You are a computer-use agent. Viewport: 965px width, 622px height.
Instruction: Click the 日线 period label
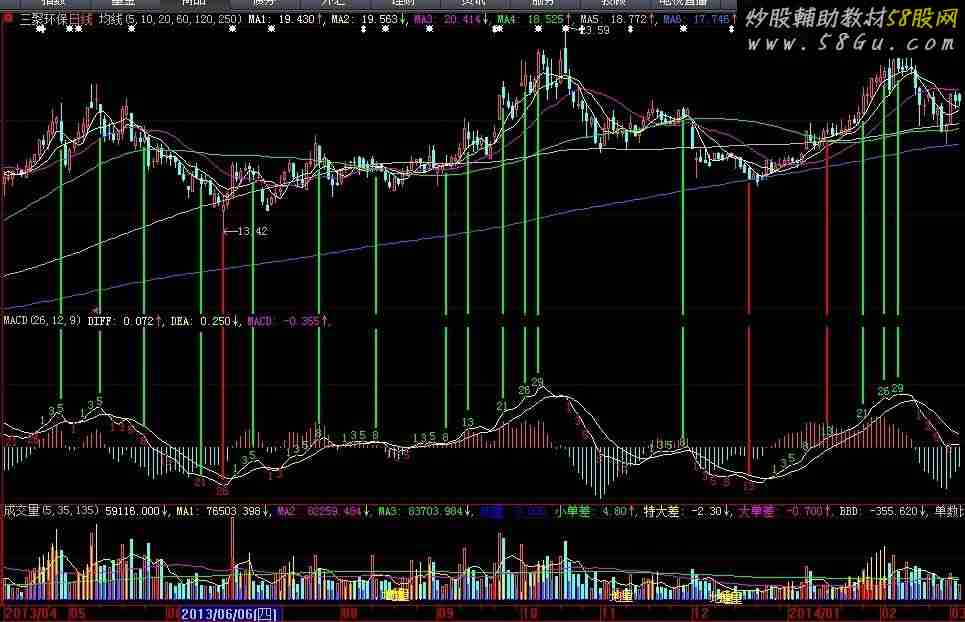coord(81,20)
